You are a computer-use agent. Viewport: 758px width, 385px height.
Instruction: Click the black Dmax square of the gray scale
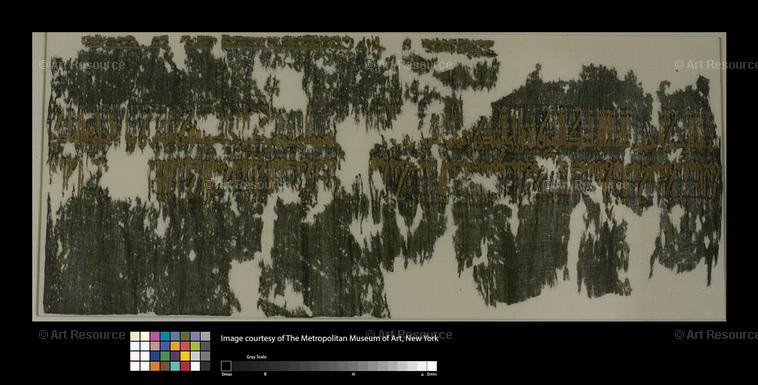226,366
